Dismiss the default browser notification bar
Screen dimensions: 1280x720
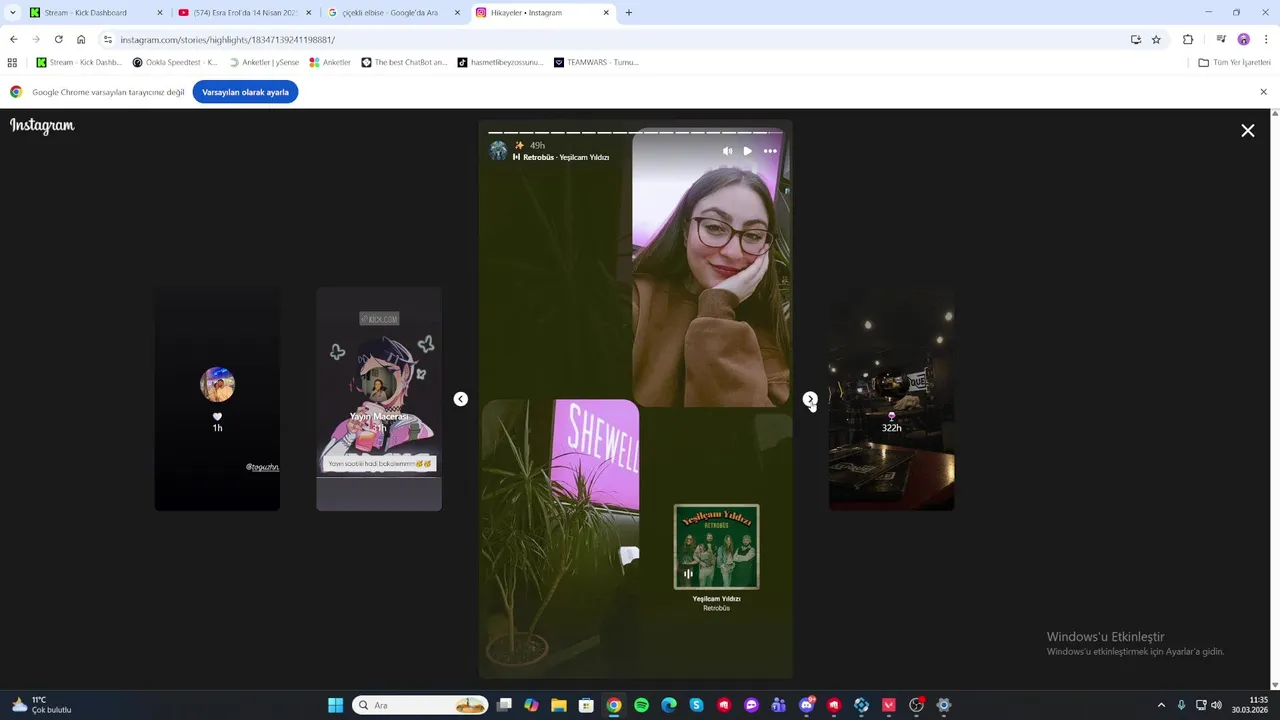click(x=1263, y=92)
